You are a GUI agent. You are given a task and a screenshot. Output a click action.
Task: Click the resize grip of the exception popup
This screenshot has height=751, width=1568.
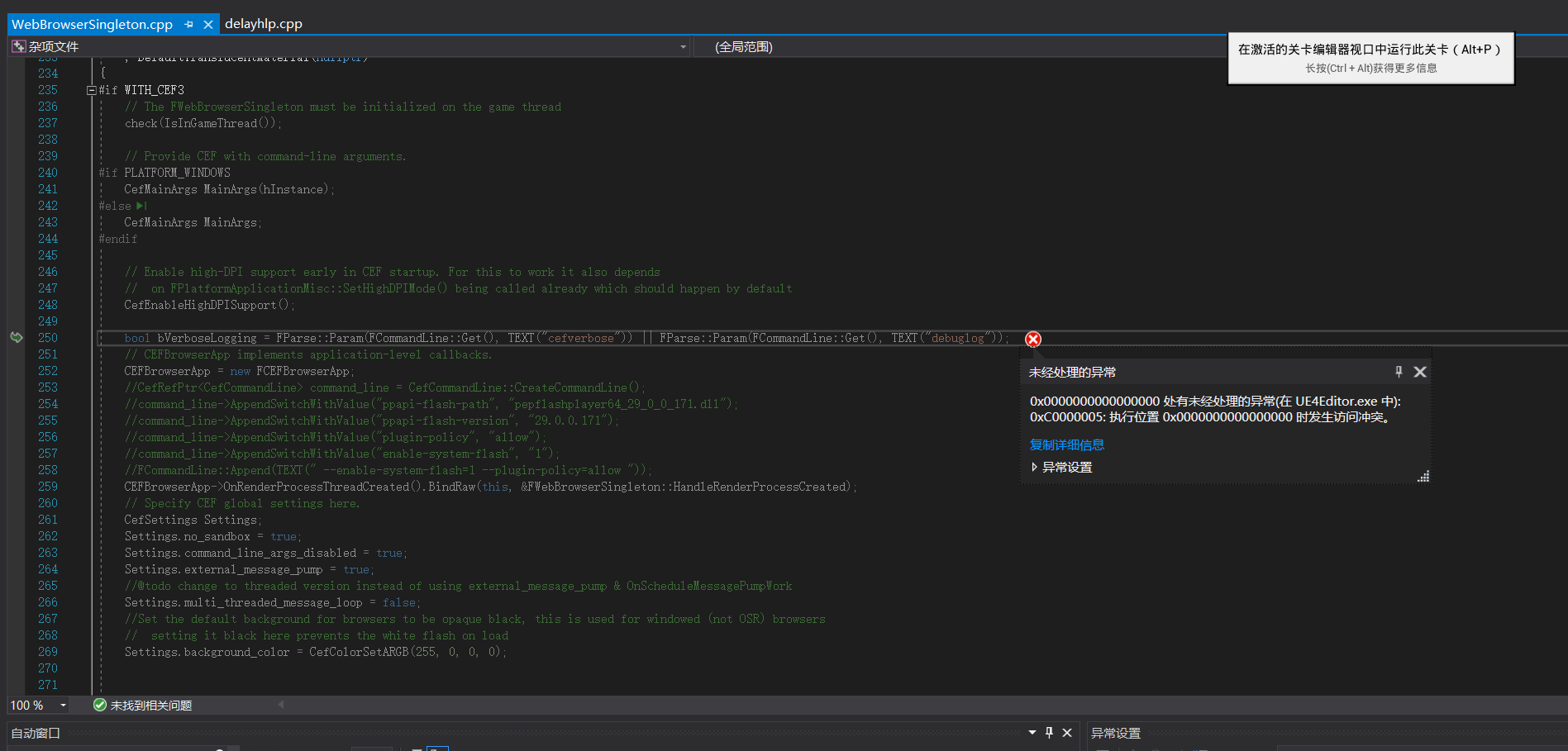click(1423, 476)
